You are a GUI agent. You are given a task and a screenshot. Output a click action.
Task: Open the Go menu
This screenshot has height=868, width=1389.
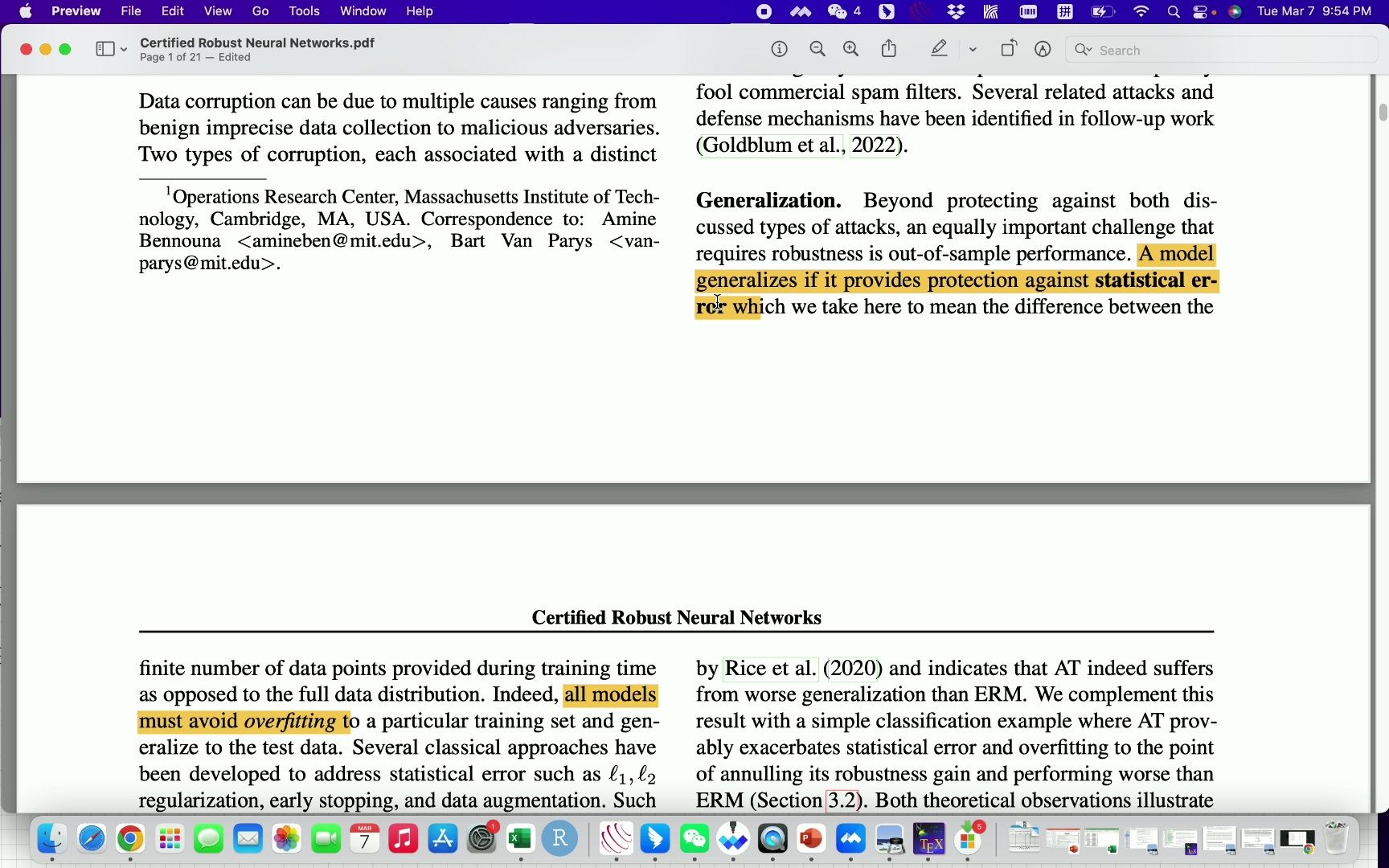pos(260,11)
